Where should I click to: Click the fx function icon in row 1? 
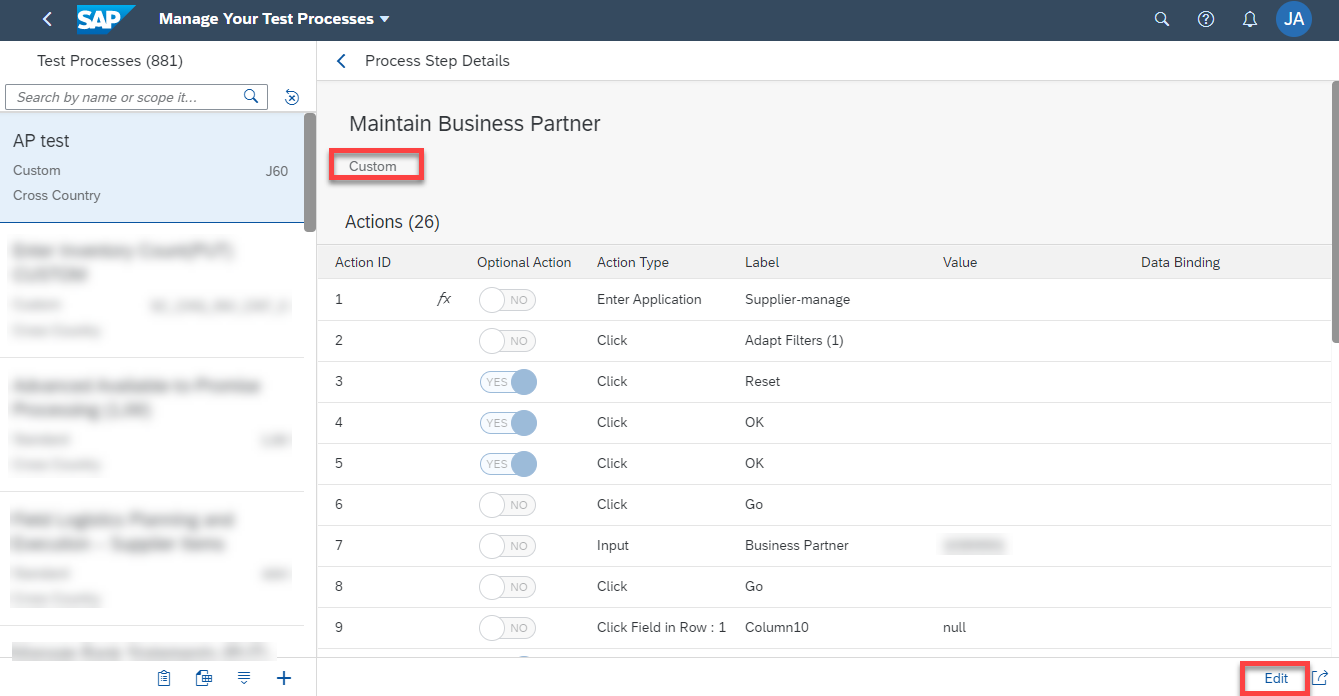coord(445,299)
